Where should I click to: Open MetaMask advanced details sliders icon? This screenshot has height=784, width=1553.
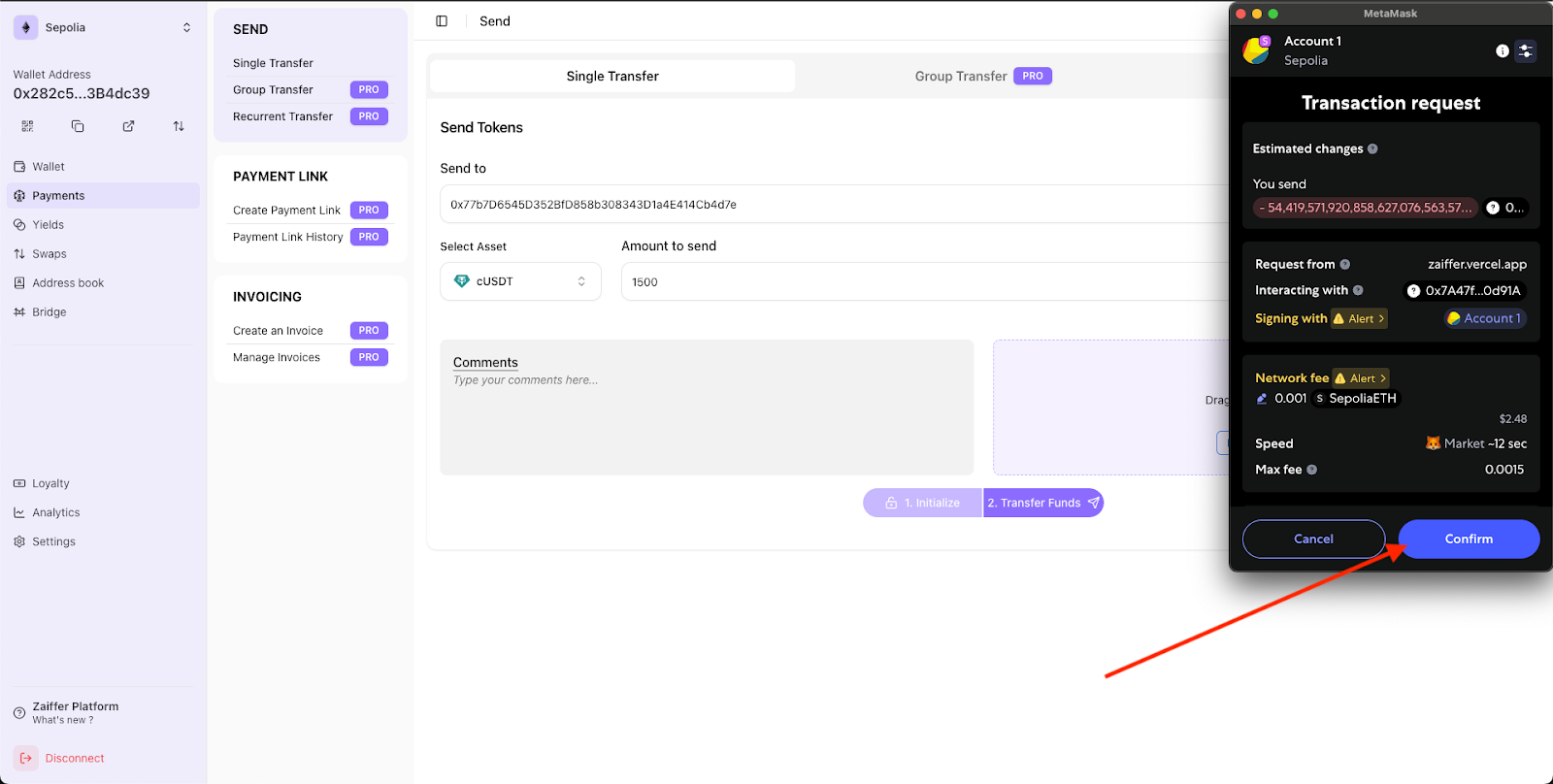pyautogui.click(x=1526, y=50)
